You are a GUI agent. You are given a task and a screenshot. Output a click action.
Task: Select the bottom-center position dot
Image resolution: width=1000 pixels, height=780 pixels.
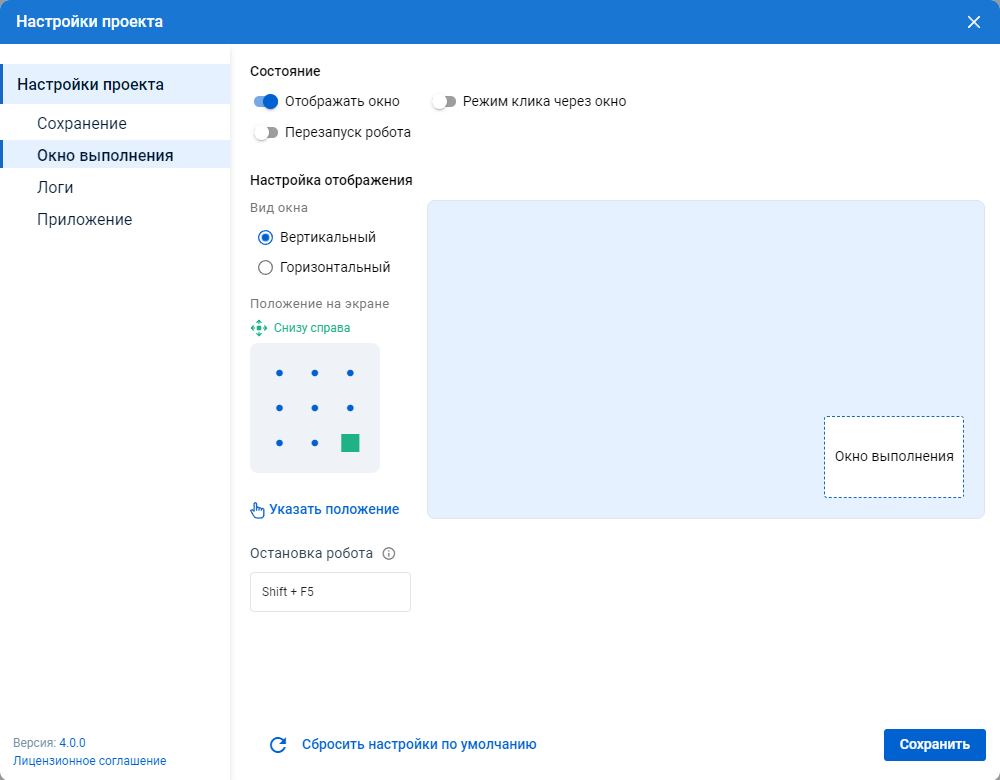click(x=314, y=443)
